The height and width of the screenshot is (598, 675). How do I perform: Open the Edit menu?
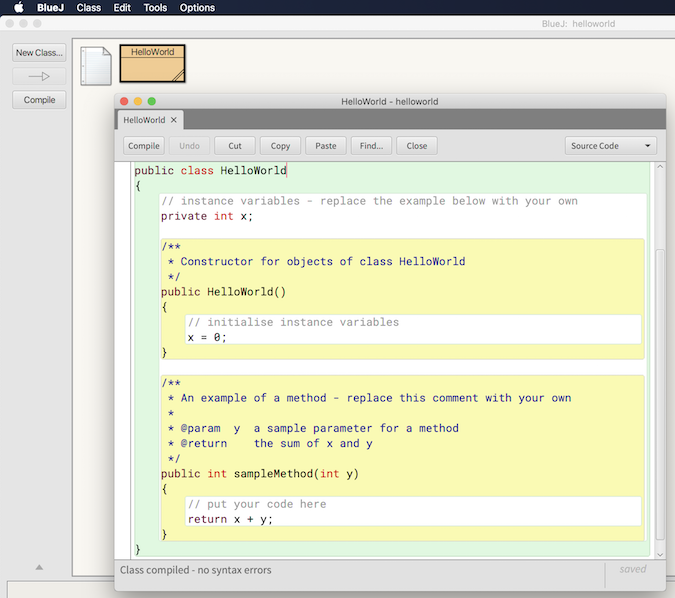122,8
